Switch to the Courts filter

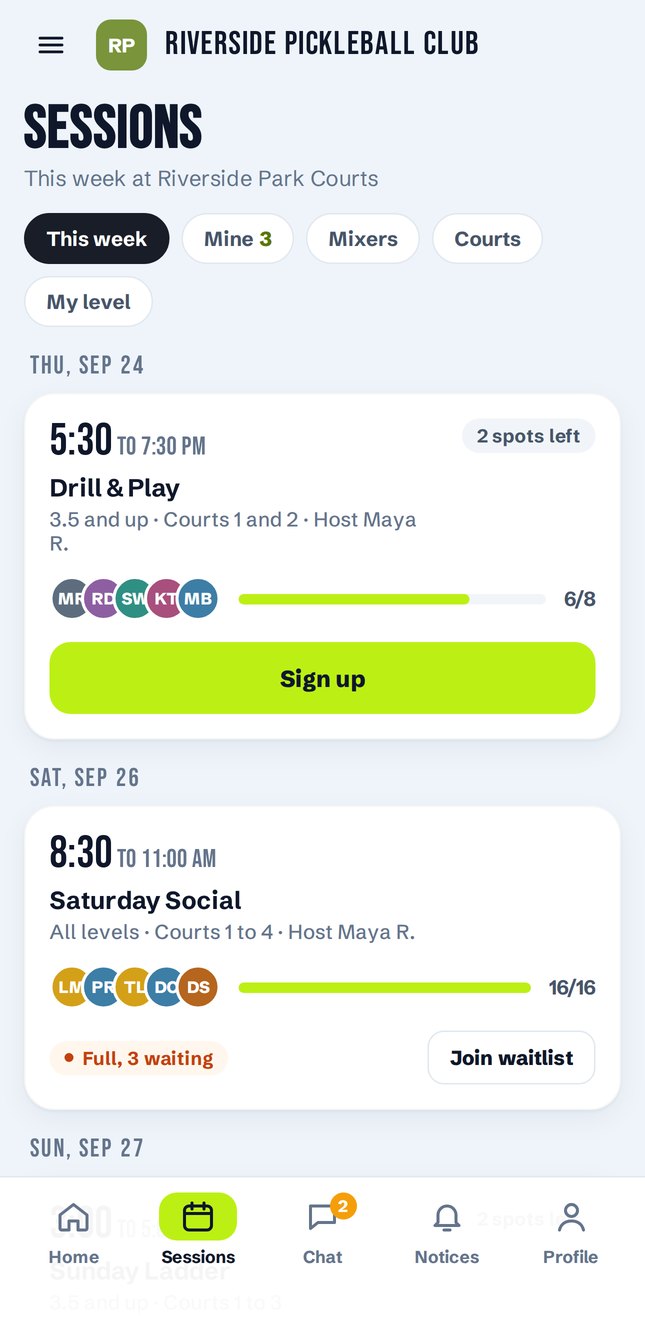487,239
